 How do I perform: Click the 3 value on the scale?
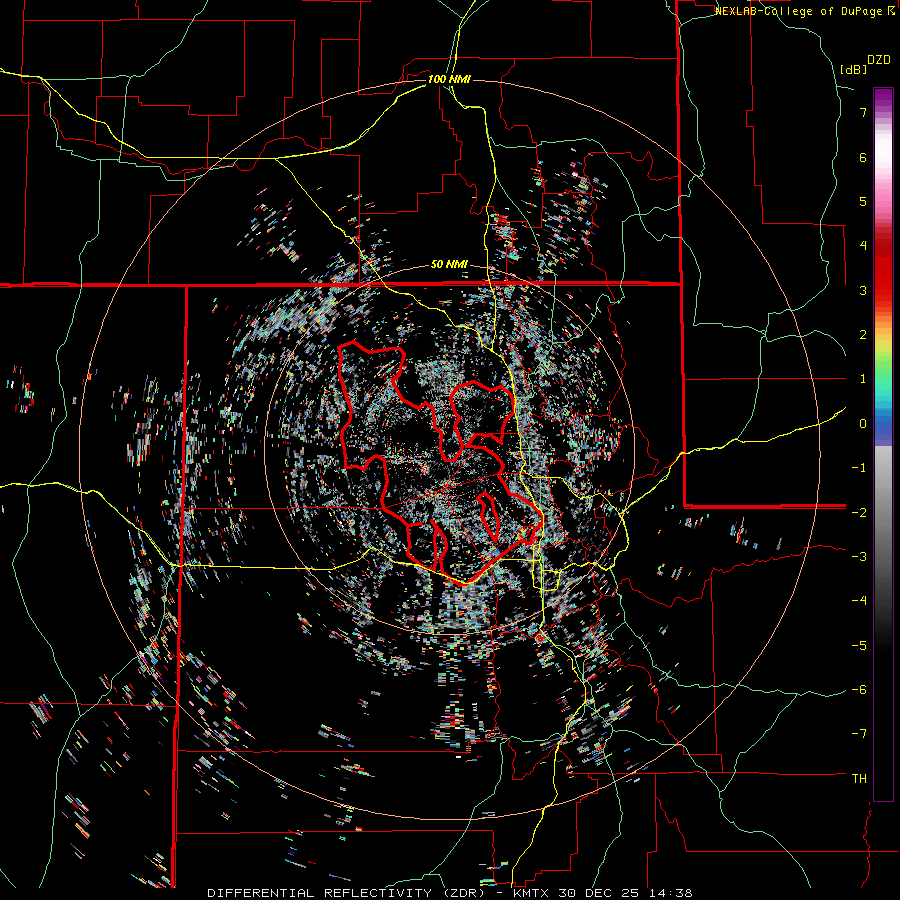pyautogui.click(x=863, y=290)
